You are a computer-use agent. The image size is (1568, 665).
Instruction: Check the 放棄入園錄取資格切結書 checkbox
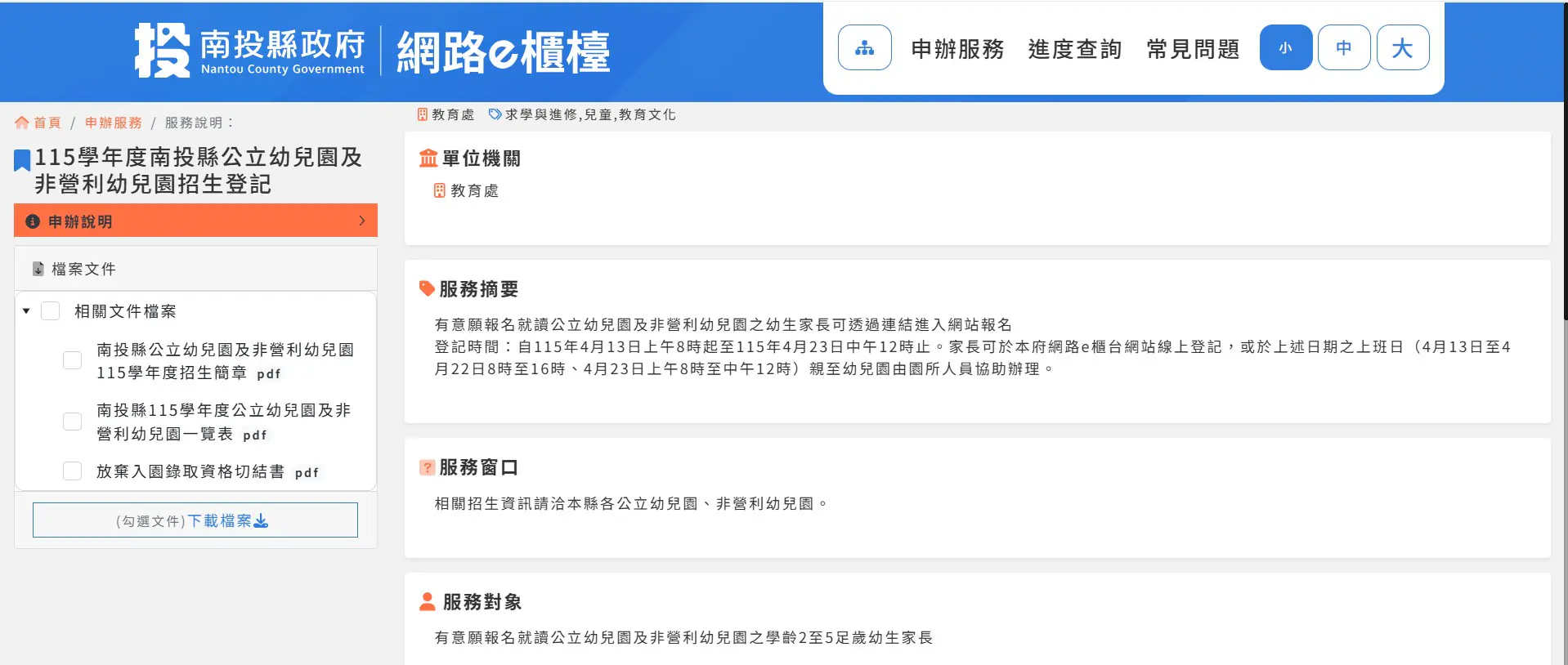73,471
